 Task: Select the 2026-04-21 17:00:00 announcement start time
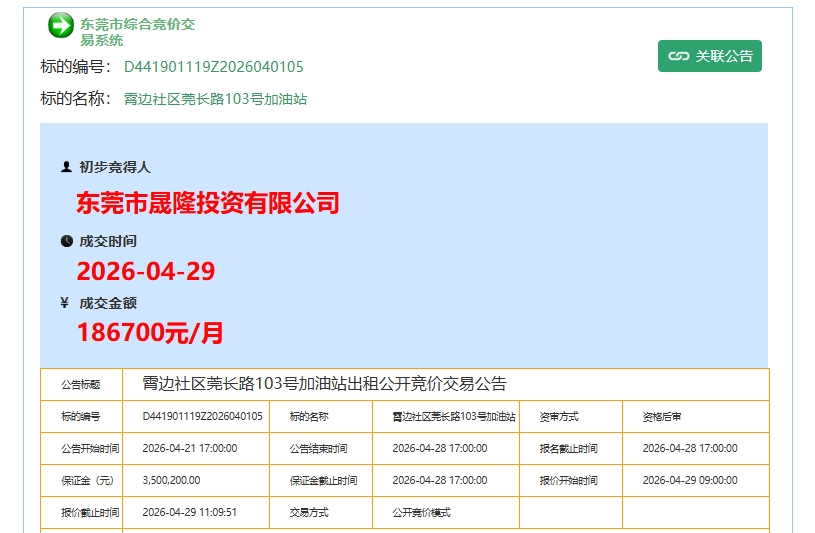tap(190, 448)
